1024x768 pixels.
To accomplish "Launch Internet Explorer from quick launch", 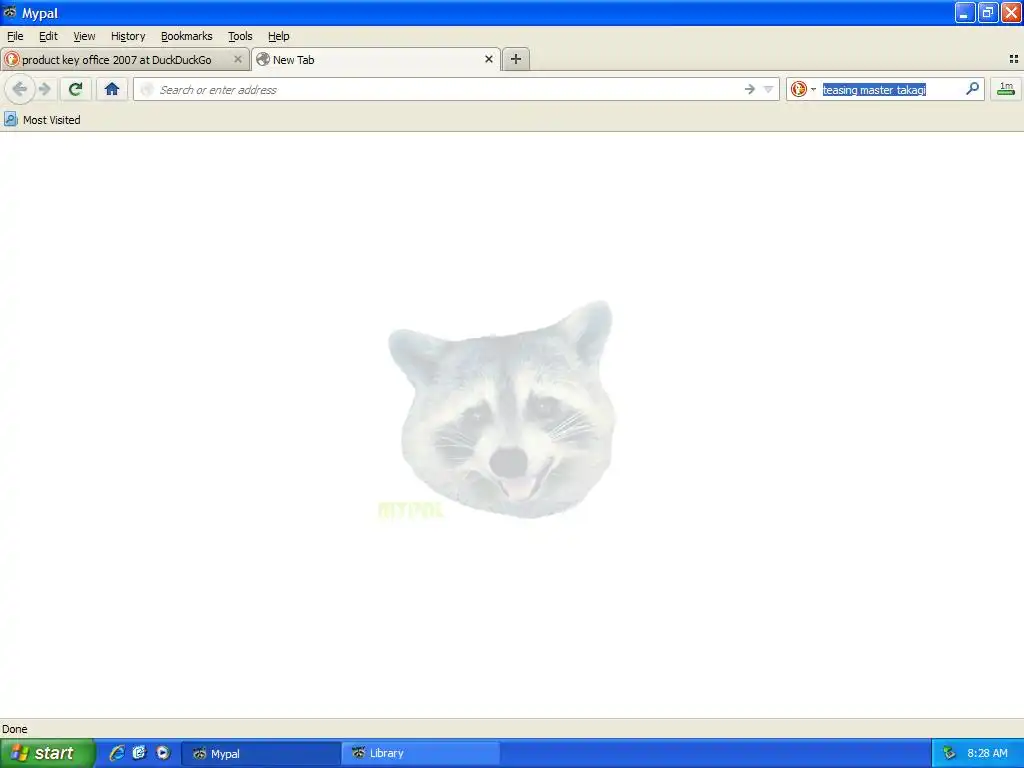I will (x=117, y=753).
